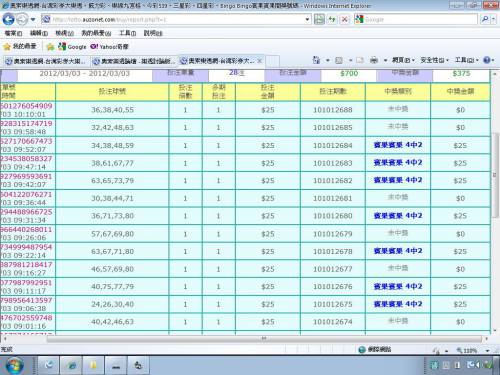Open a new tab with the blank tab button

point(272,61)
